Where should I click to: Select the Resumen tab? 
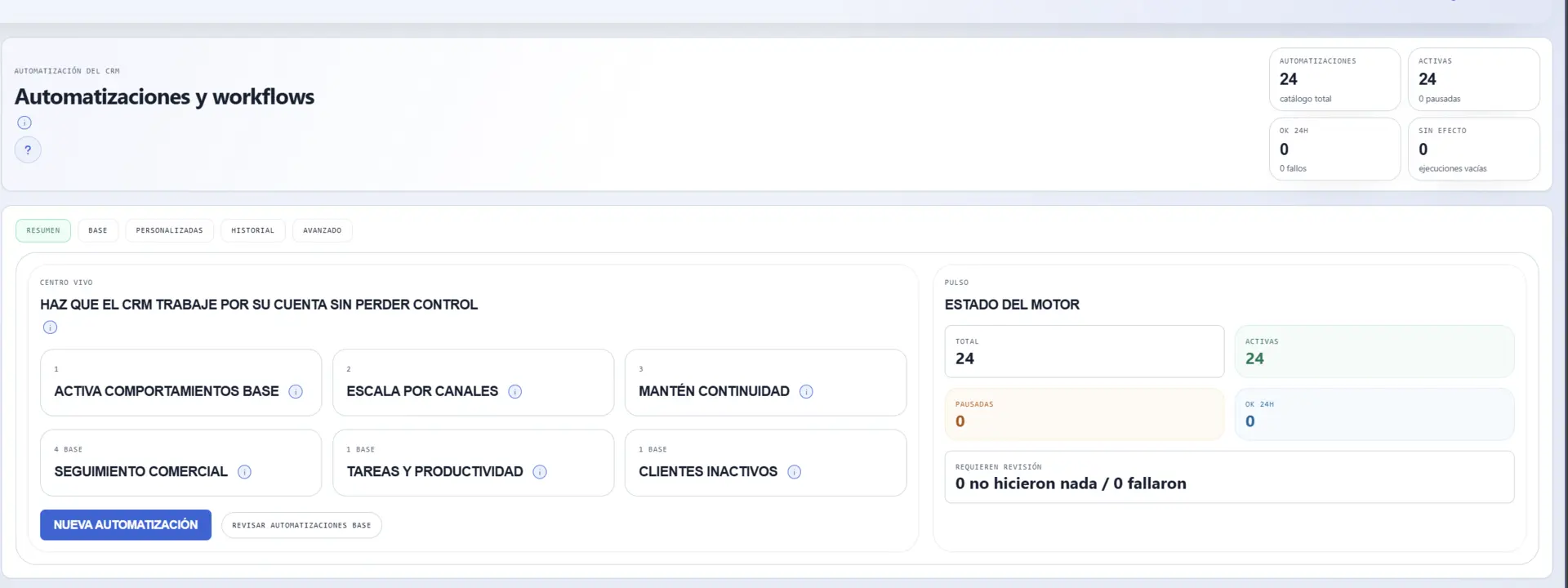pos(43,230)
